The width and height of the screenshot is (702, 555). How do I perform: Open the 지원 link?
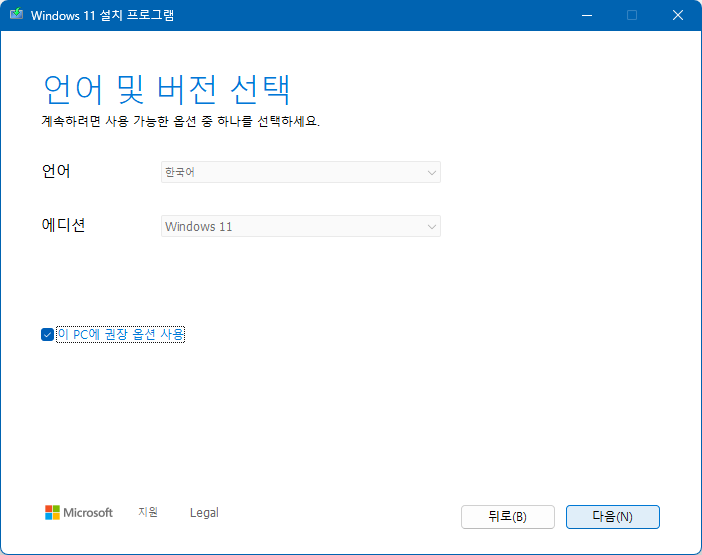click(148, 512)
